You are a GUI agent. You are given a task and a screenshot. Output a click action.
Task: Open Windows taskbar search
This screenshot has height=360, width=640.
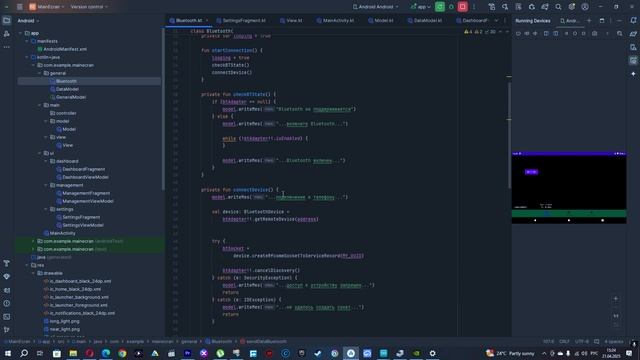pyautogui.click(x=24, y=353)
